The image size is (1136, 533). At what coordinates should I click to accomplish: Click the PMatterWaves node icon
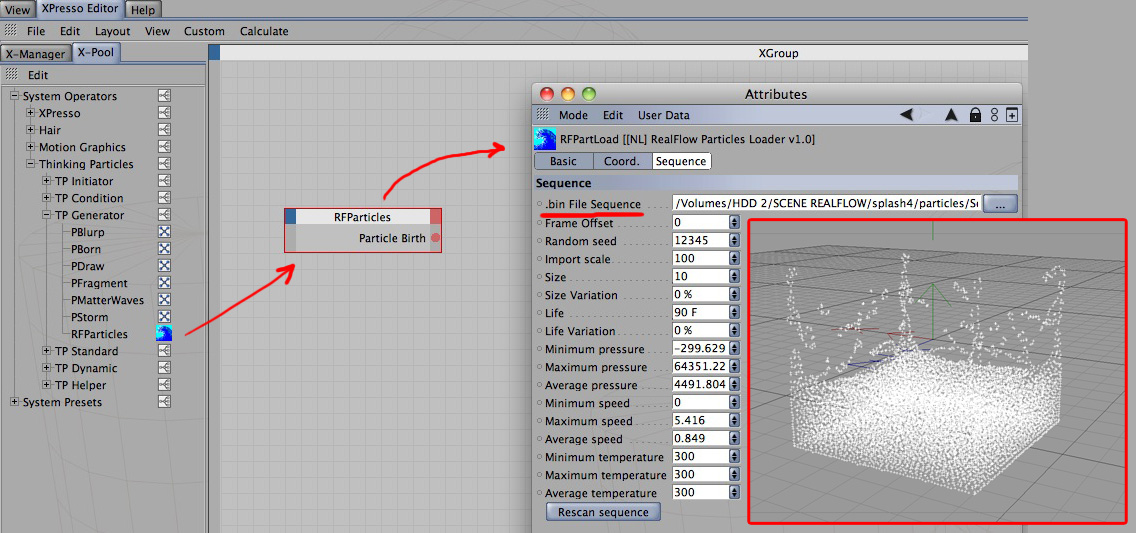(x=164, y=300)
